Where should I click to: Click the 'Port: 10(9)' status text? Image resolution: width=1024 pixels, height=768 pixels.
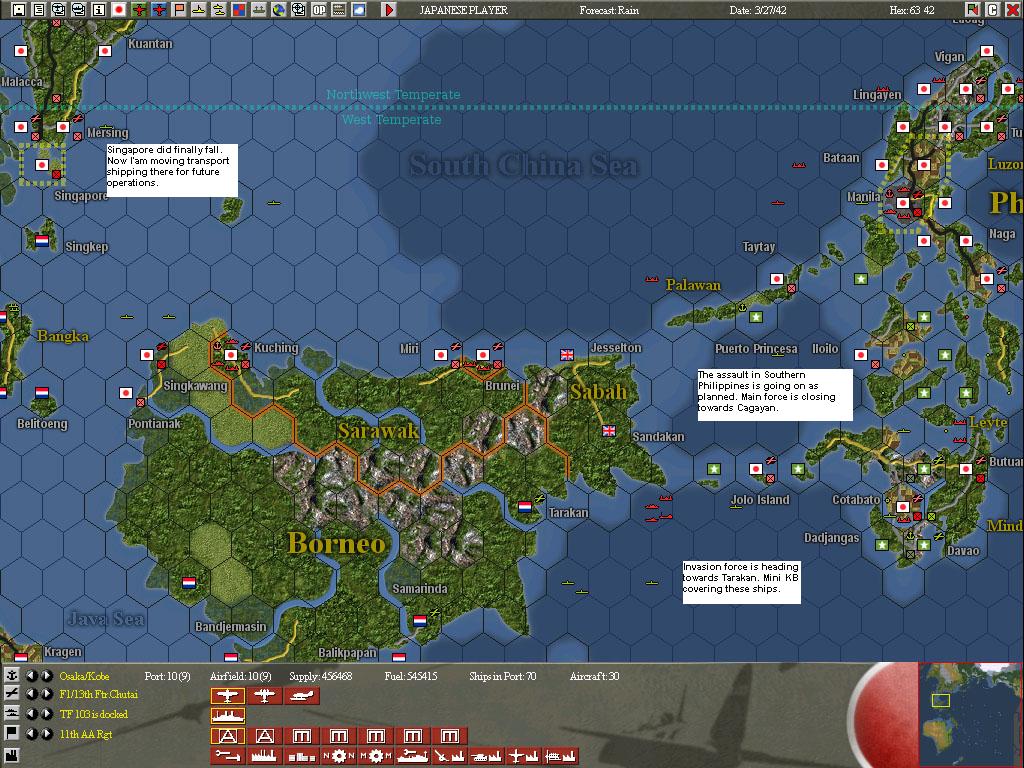167,677
